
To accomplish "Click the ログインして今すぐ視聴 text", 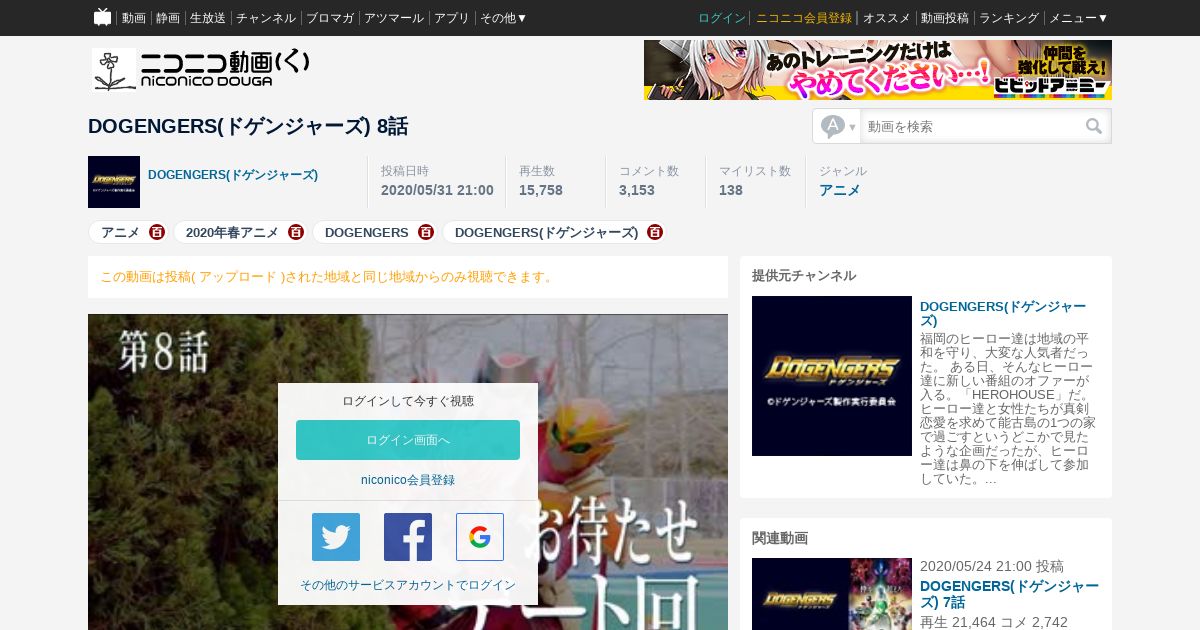I will tap(408, 401).
